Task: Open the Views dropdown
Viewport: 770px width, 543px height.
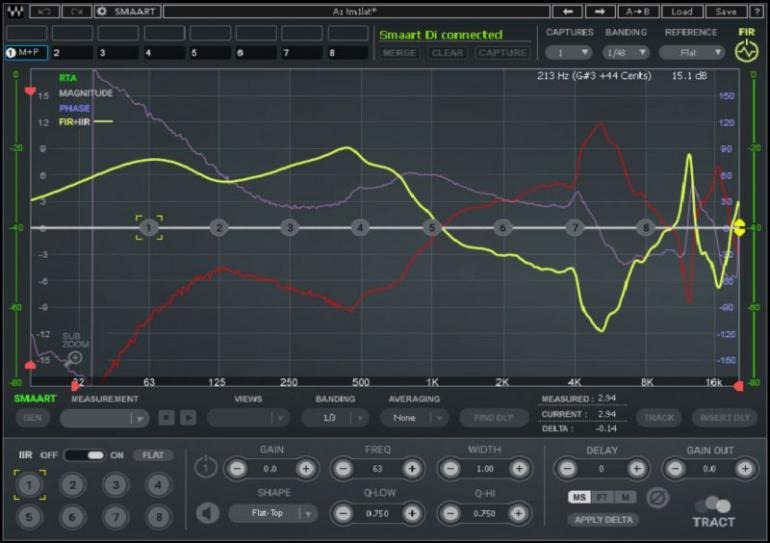Action: (248, 418)
